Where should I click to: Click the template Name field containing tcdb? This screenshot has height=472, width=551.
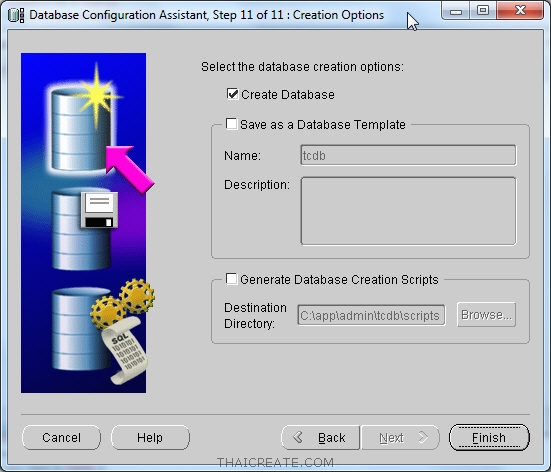pos(408,155)
